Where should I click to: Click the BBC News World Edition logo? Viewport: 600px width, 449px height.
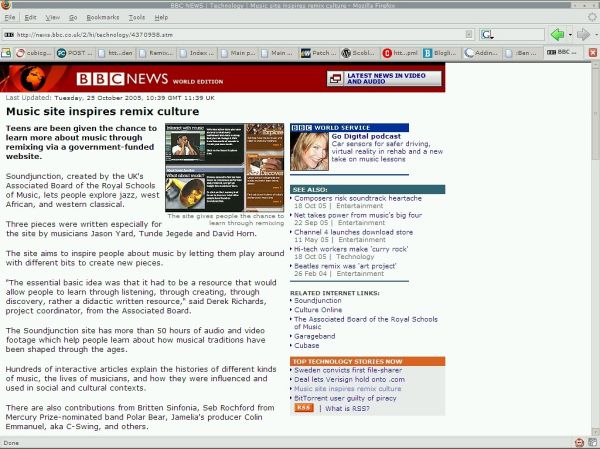(x=150, y=79)
